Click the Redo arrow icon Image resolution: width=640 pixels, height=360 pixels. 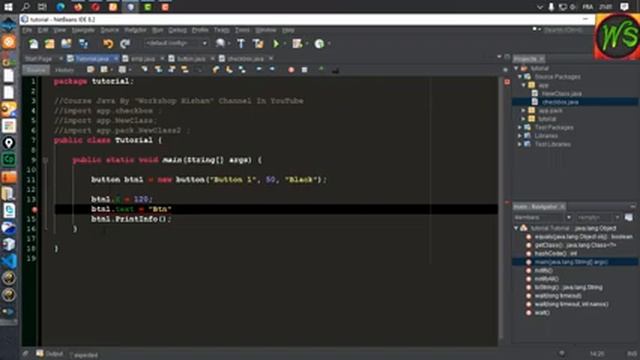pos(125,43)
